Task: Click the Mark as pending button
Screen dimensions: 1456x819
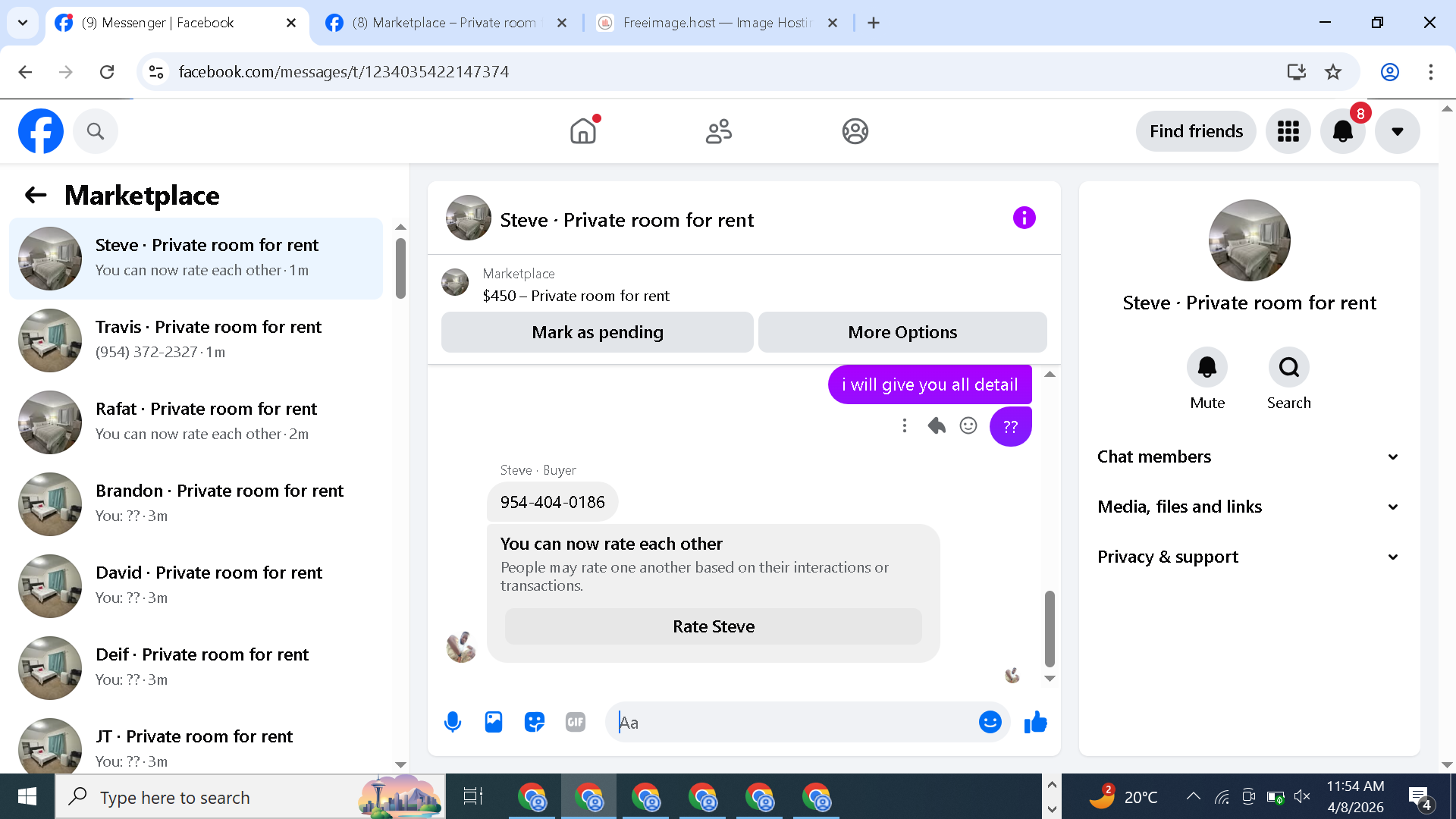Action: click(597, 332)
